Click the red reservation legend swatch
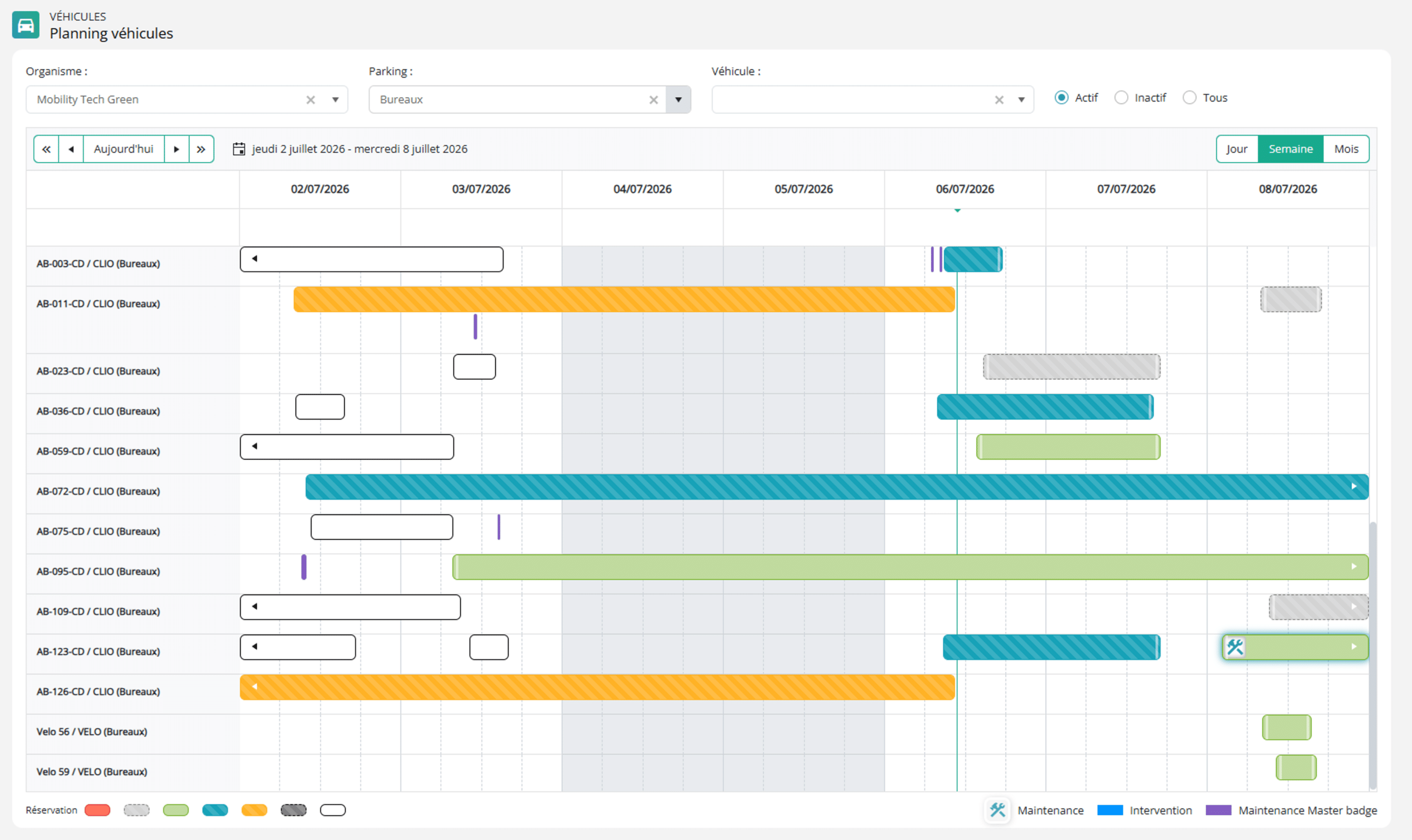Screen dimensions: 1412x840 pos(98,810)
